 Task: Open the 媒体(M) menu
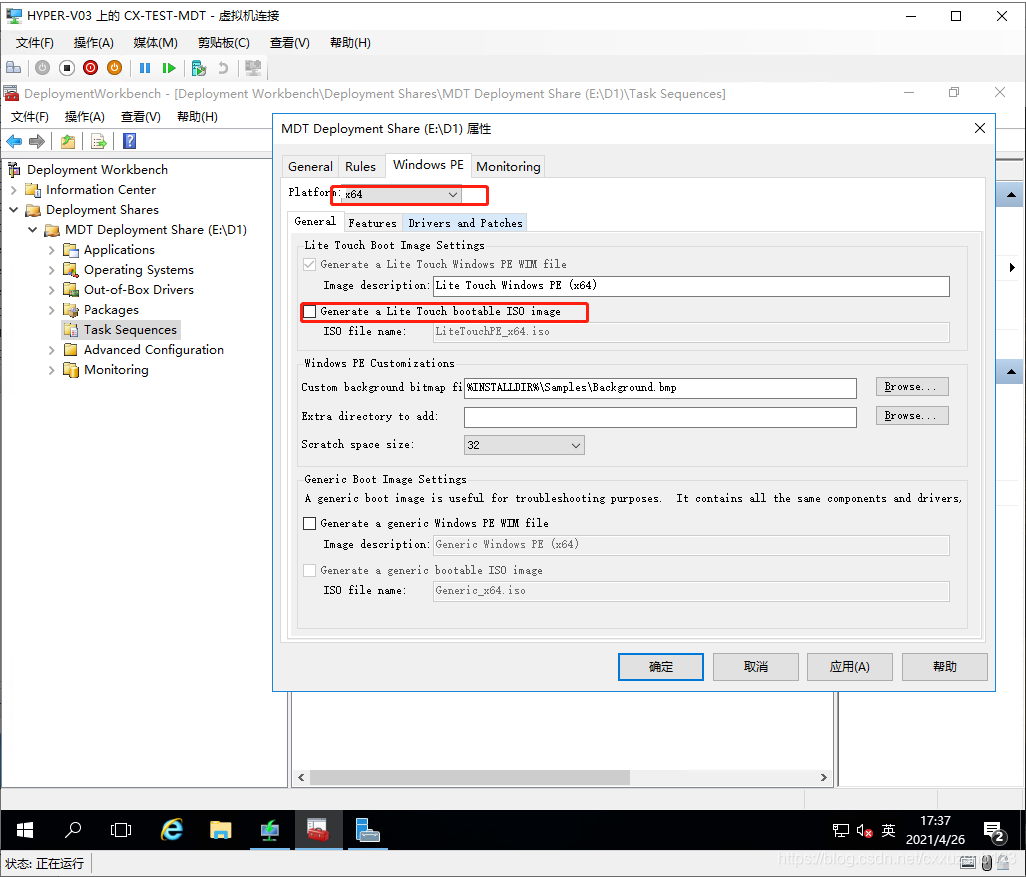[x=155, y=43]
